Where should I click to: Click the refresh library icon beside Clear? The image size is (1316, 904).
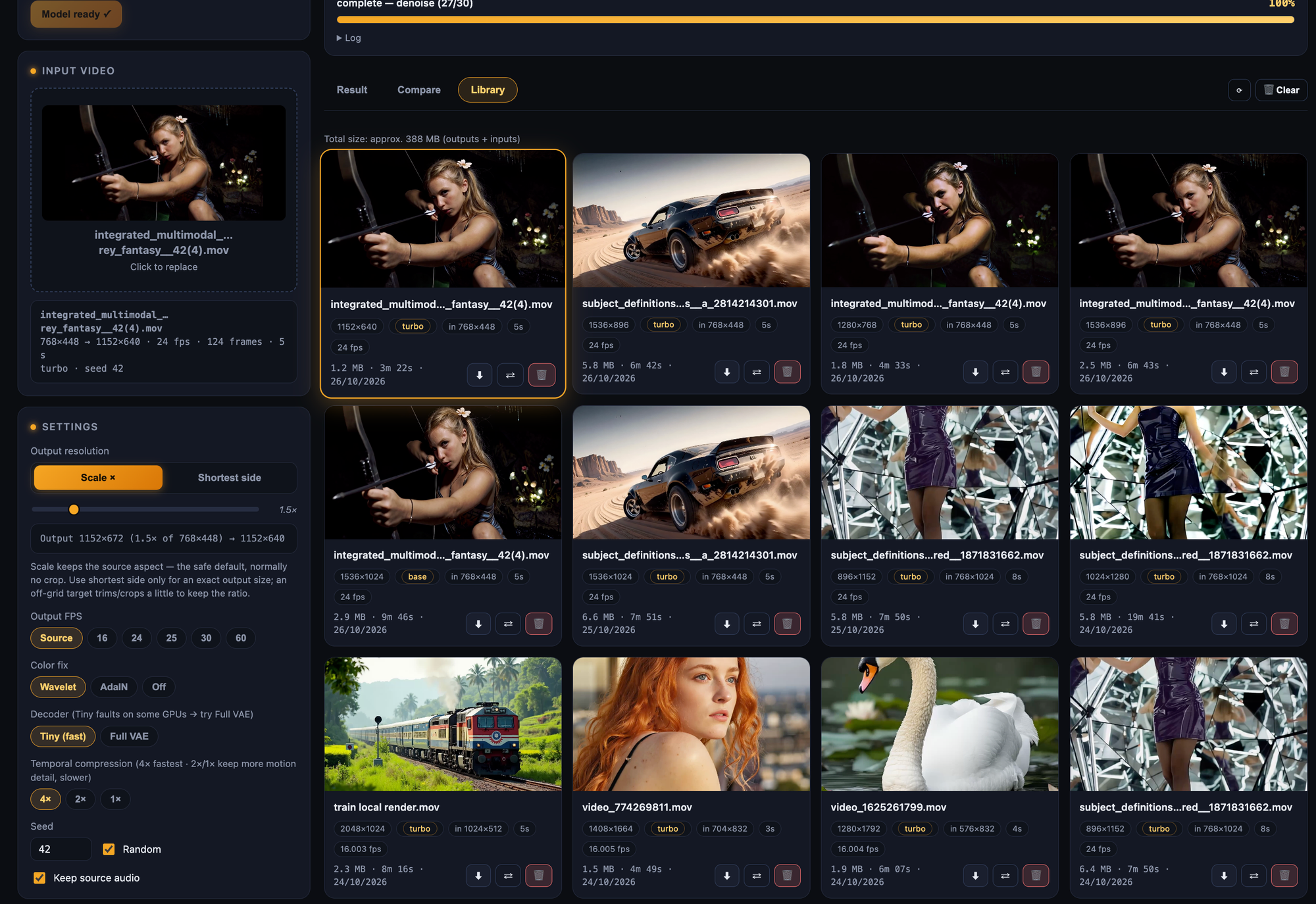tap(1239, 90)
